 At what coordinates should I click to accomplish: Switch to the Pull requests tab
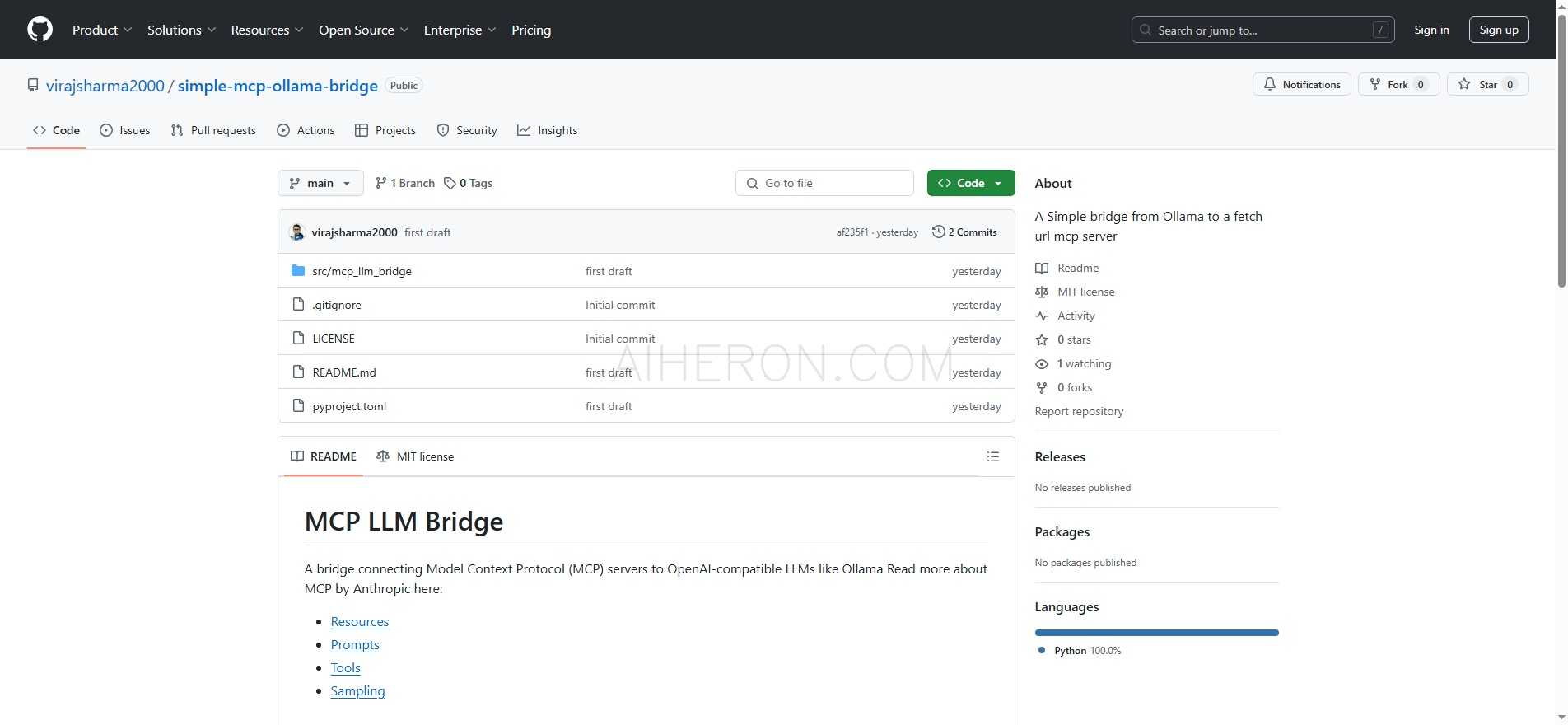(x=213, y=130)
